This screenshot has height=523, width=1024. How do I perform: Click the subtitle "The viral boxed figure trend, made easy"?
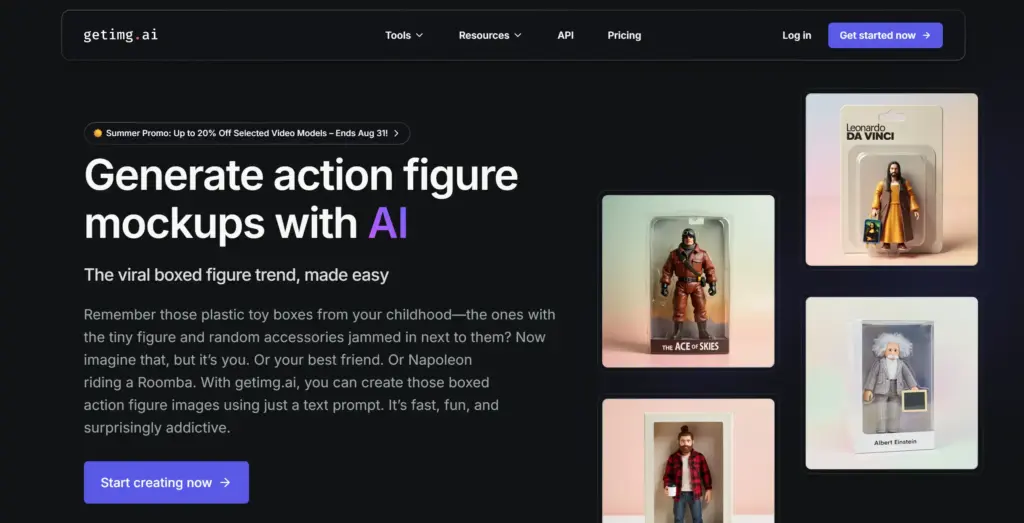coord(236,275)
